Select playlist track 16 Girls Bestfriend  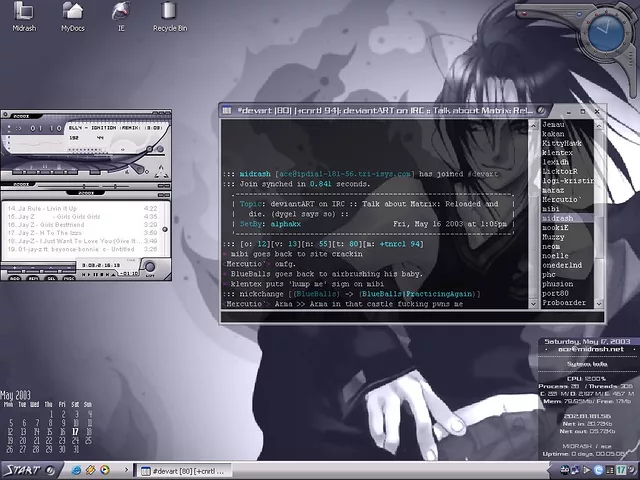click(x=82, y=225)
